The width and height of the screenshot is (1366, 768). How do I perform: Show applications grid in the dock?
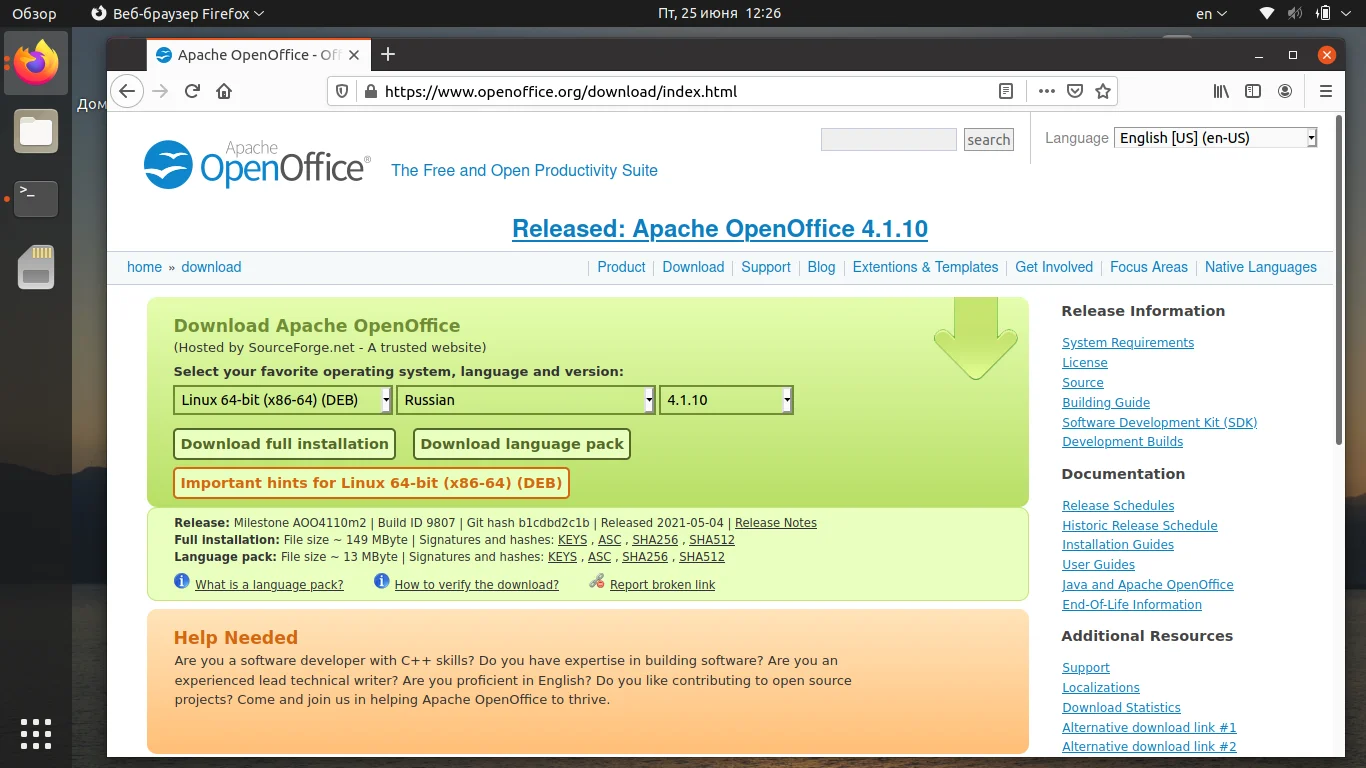point(36,734)
